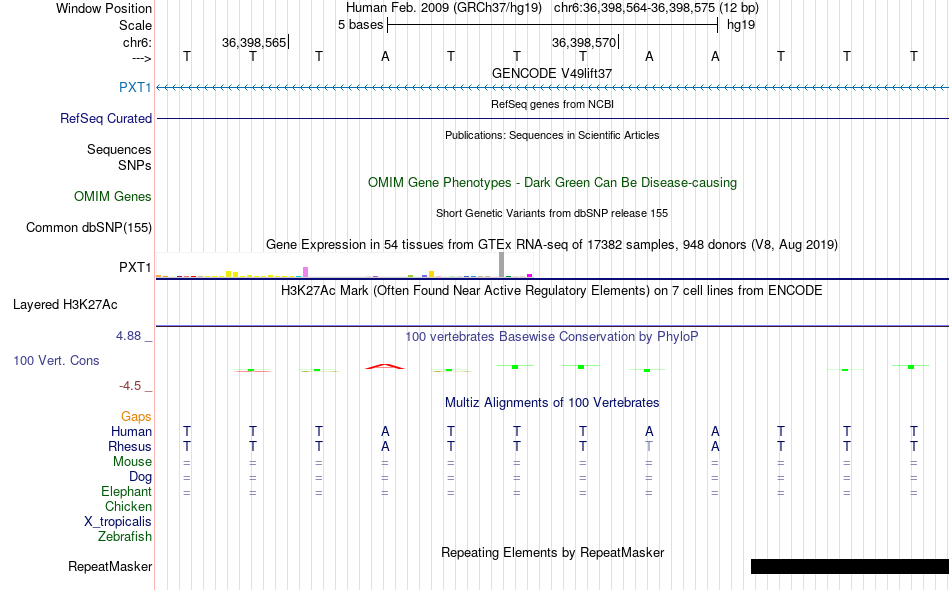Open the RefSeq Curated track label

pos(106,118)
